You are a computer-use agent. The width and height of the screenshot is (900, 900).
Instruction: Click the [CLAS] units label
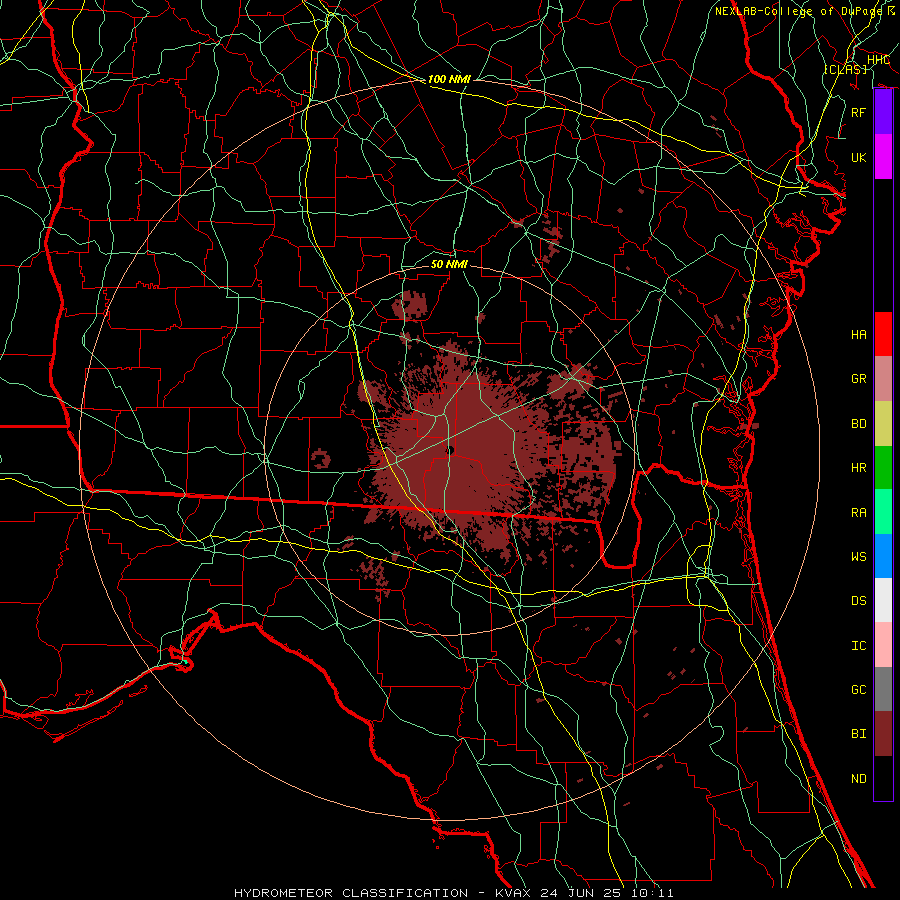(845, 69)
